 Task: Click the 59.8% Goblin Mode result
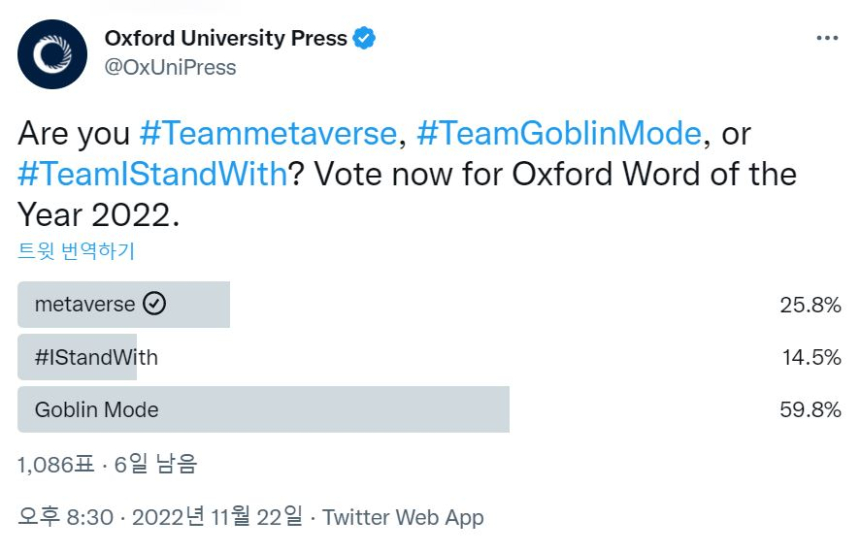[x=810, y=410]
